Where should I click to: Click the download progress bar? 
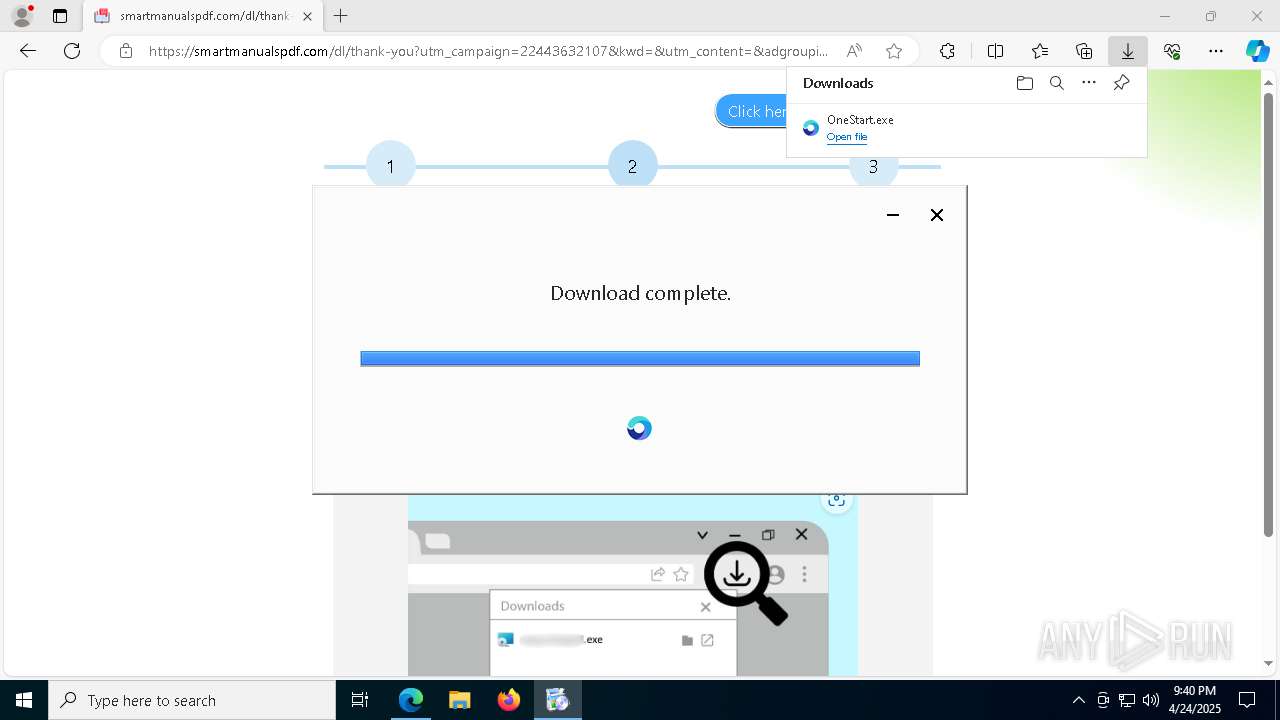[640, 358]
